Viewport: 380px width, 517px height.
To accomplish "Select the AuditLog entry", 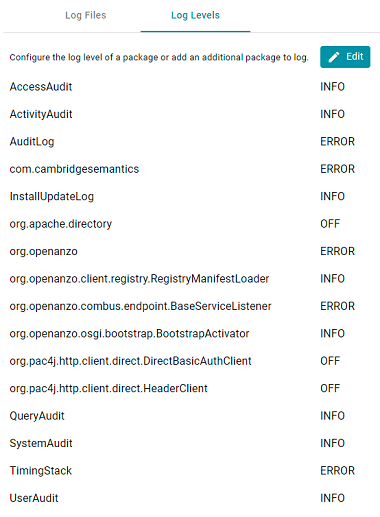I will [32, 142].
